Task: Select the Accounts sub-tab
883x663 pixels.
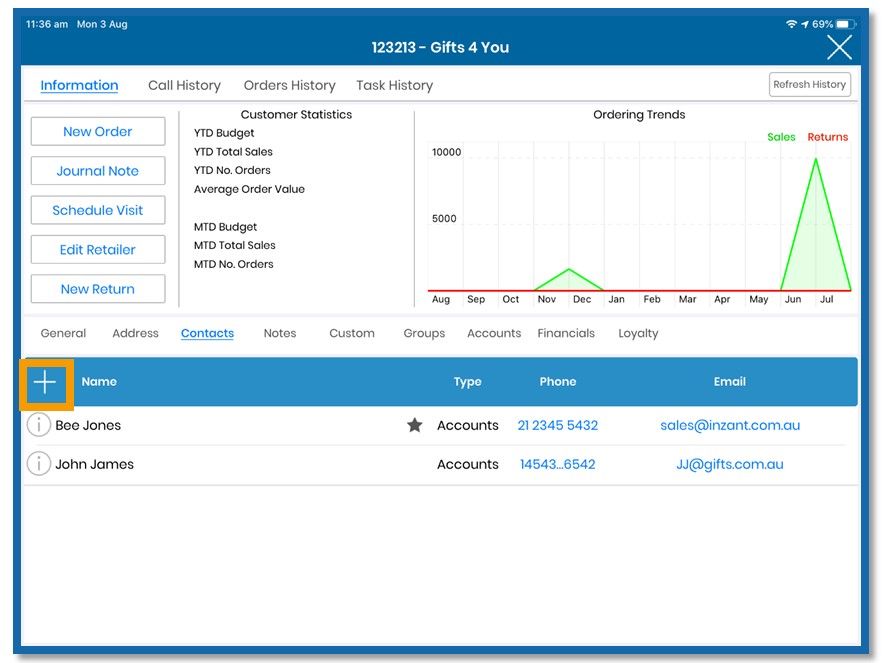Action: tap(494, 333)
